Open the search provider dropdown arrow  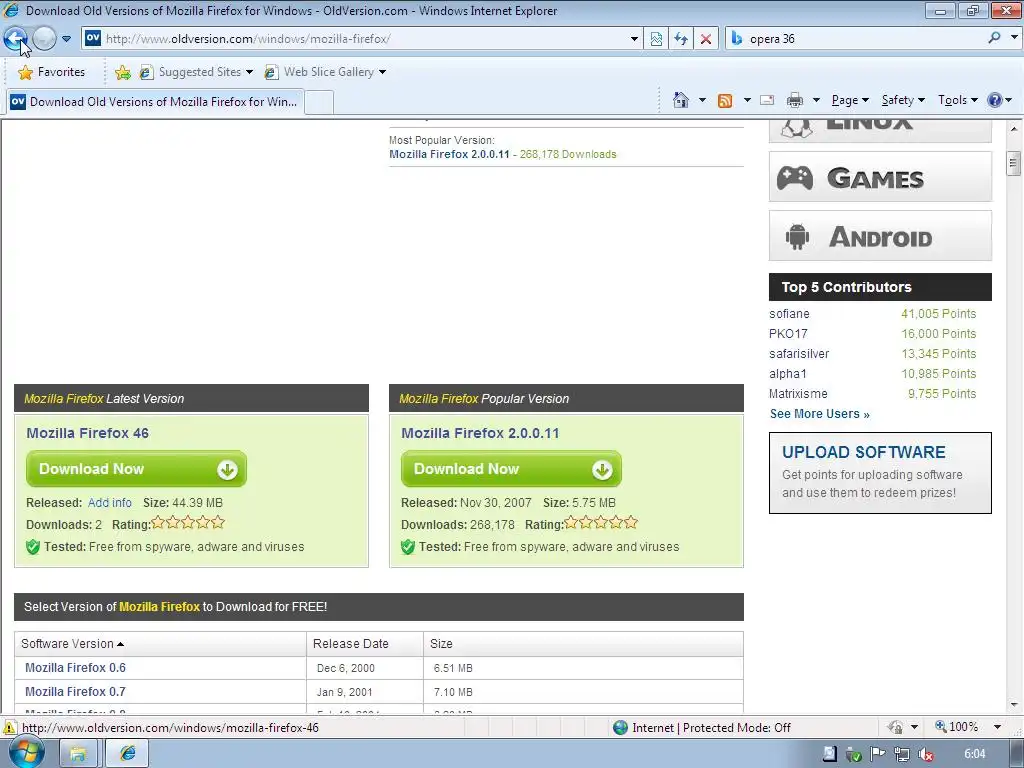[1014, 38]
